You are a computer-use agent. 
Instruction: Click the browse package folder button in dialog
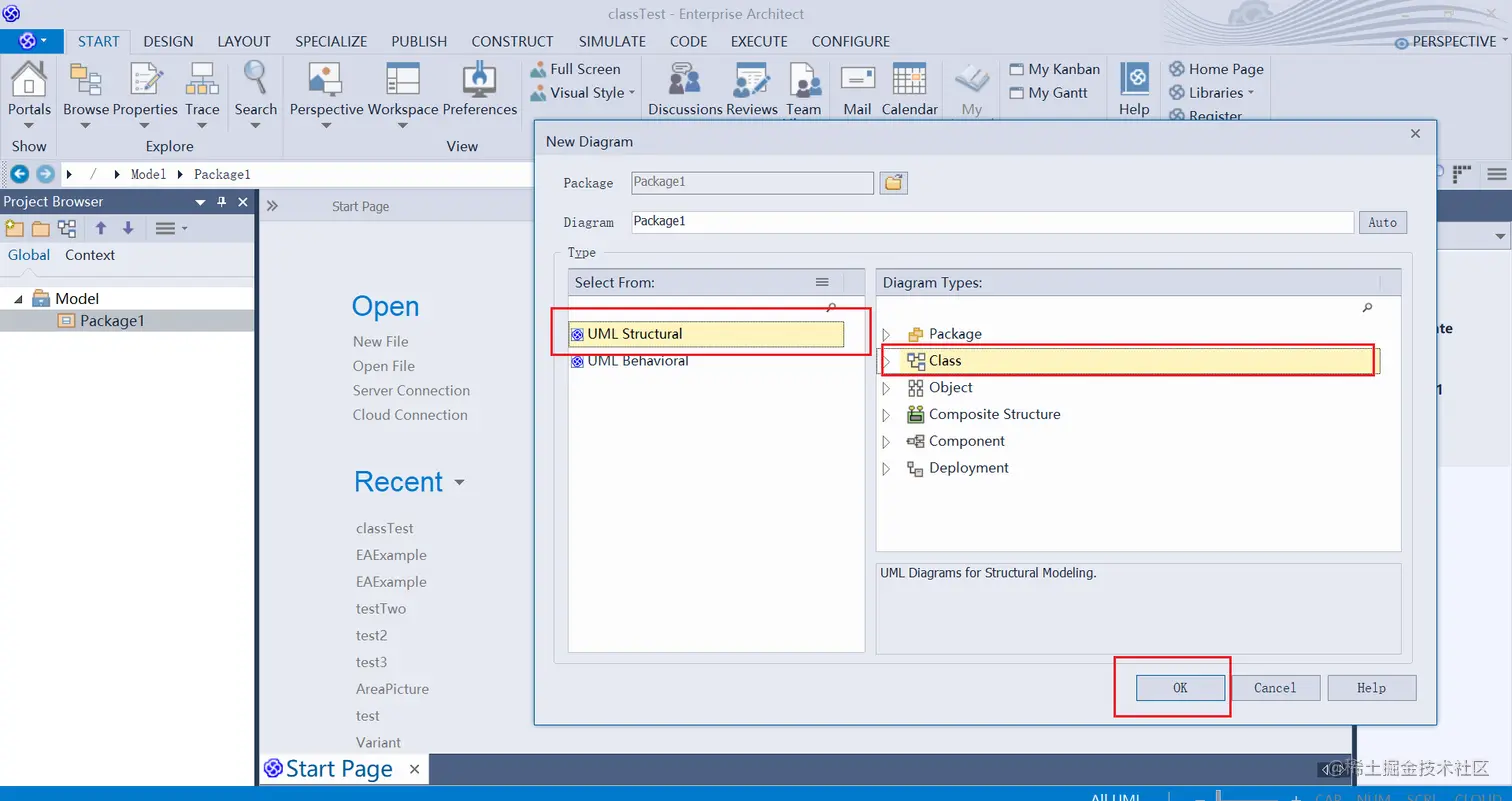point(894,183)
